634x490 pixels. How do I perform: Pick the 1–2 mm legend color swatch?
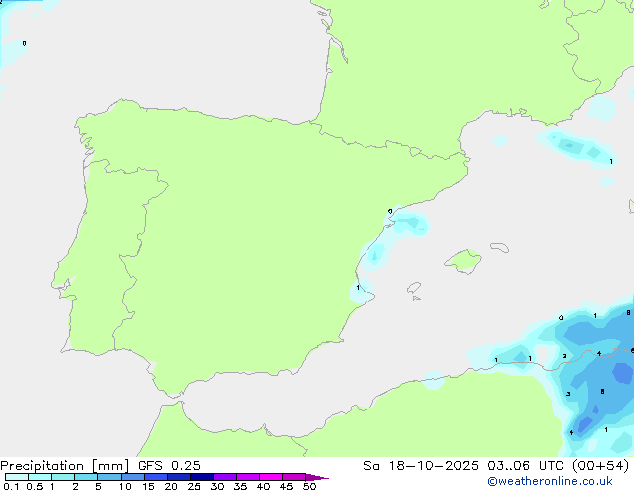click(63, 477)
